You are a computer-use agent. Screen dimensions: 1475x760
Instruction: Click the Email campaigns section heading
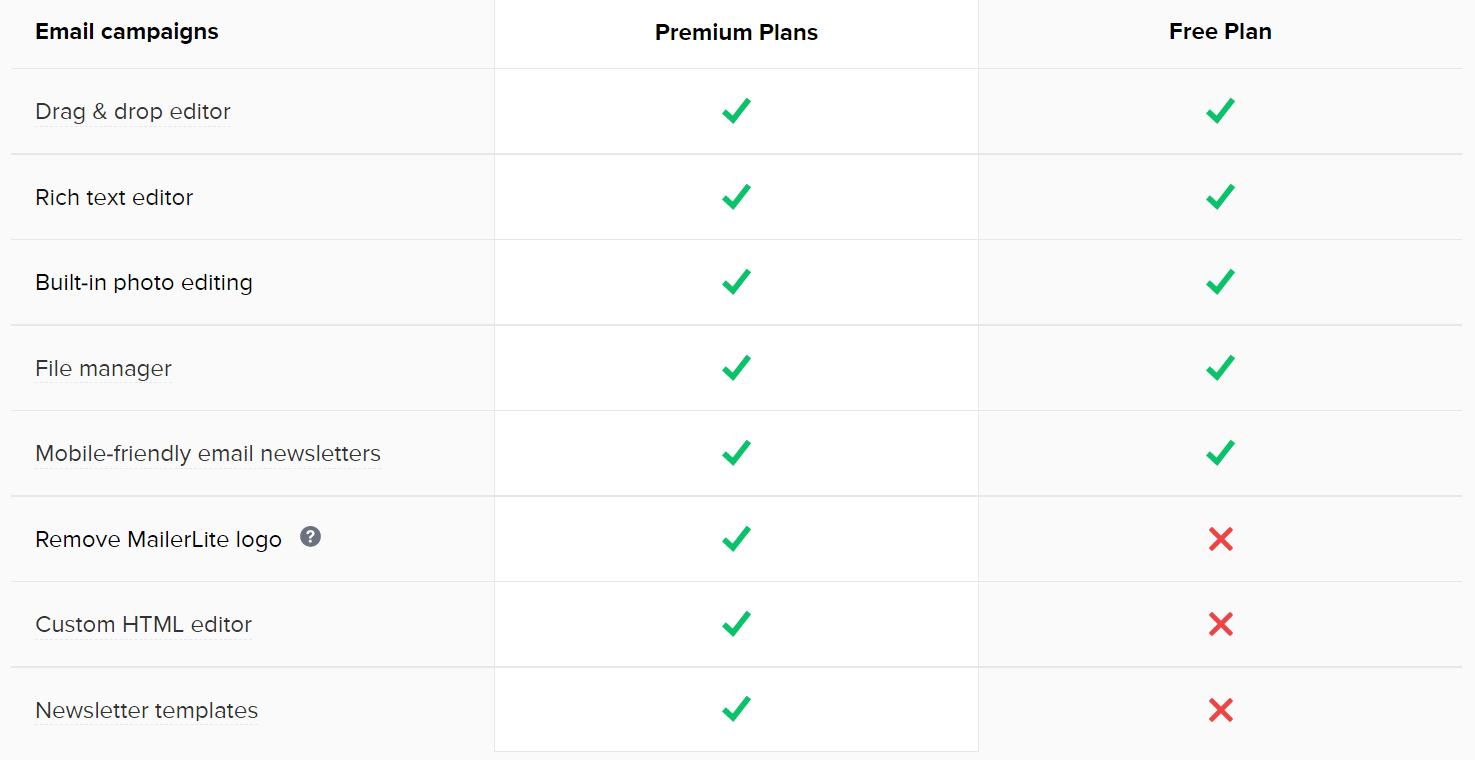126,31
